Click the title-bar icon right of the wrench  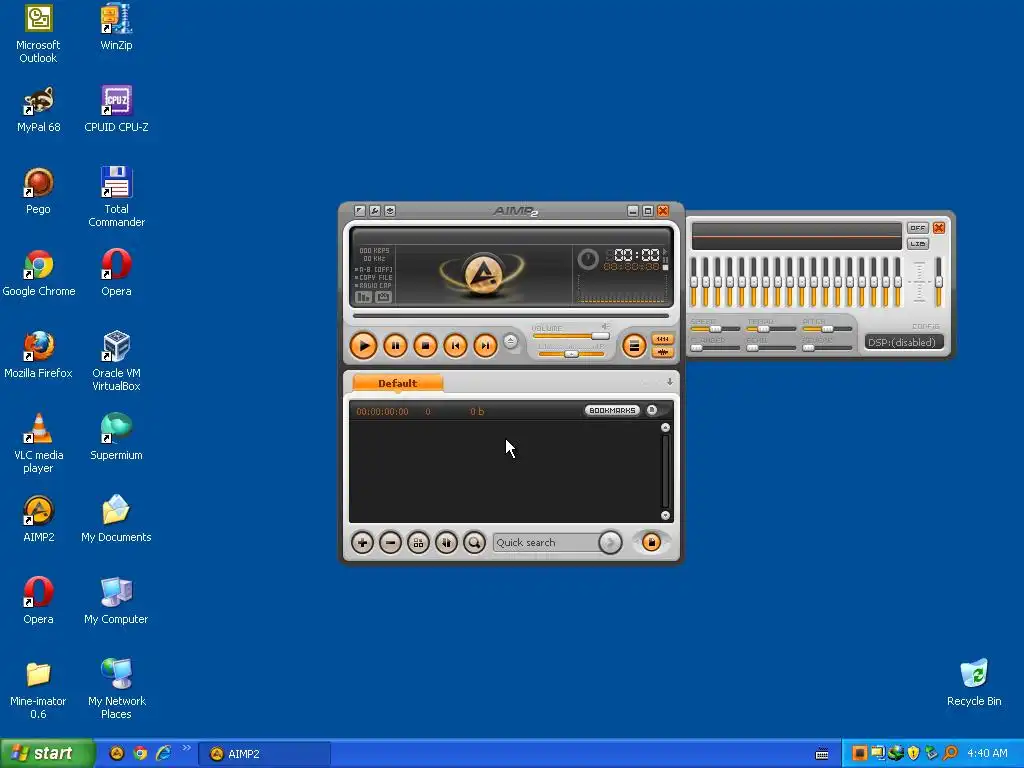(x=390, y=210)
